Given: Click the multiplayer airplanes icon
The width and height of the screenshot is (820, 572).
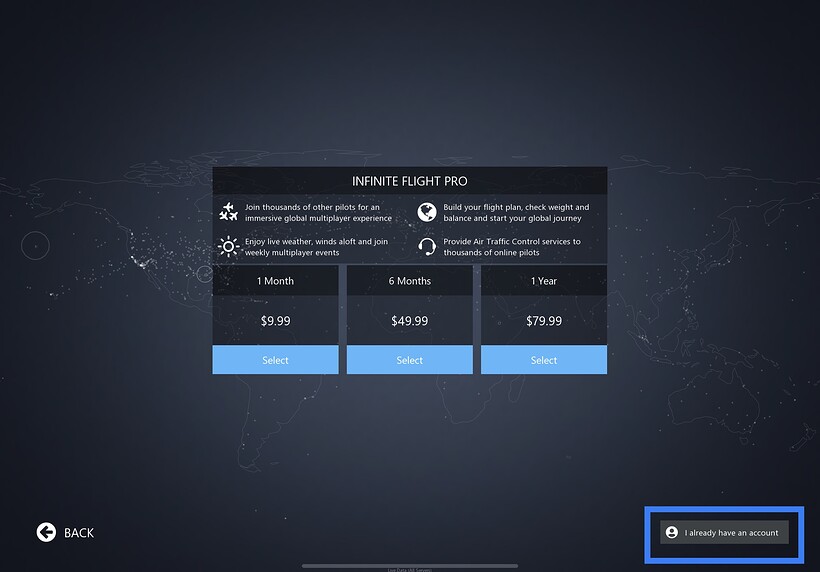Looking at the screenshot, I should tap(229, 212).
